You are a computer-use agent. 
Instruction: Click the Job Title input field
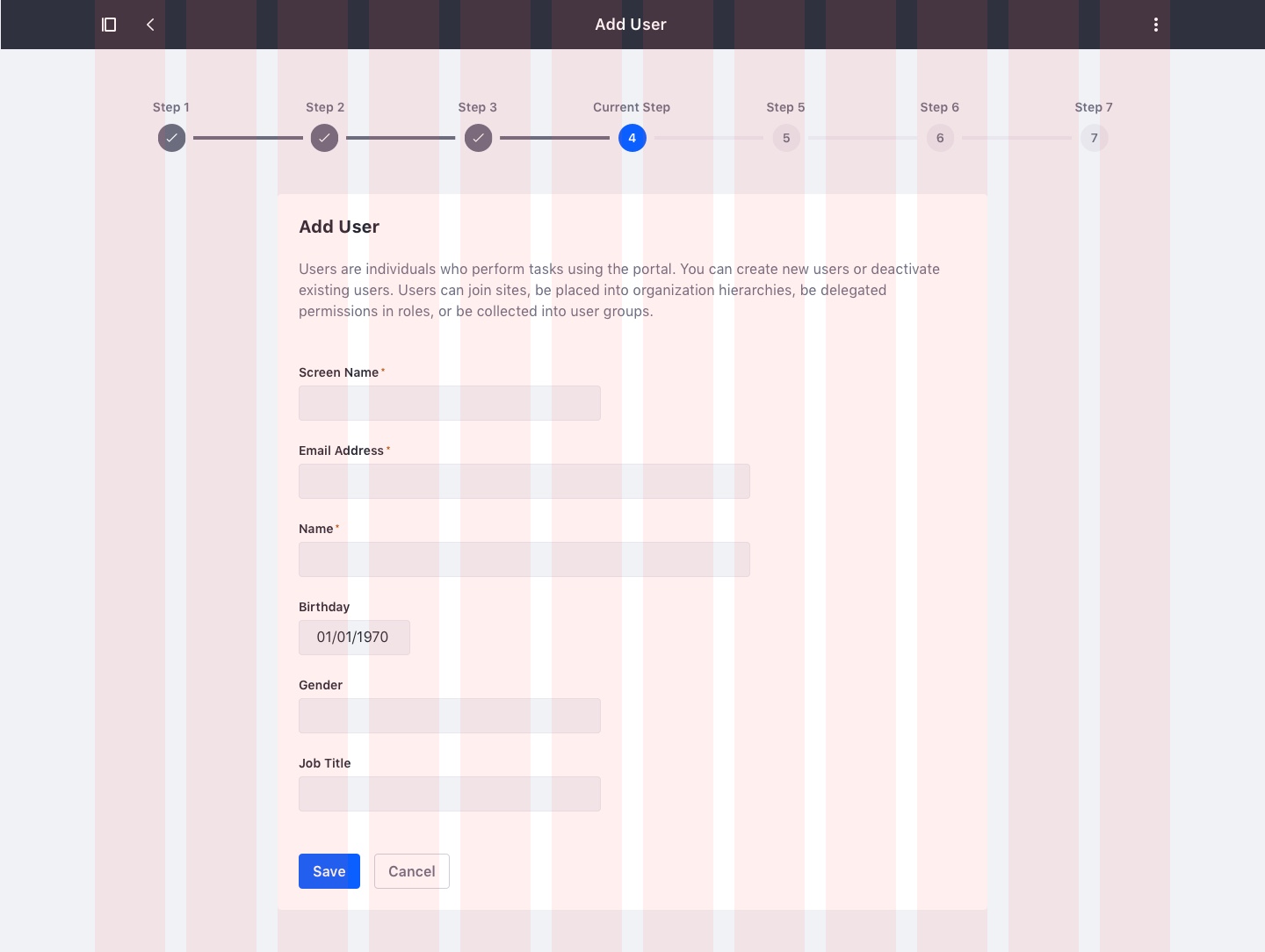pos(450,794)
